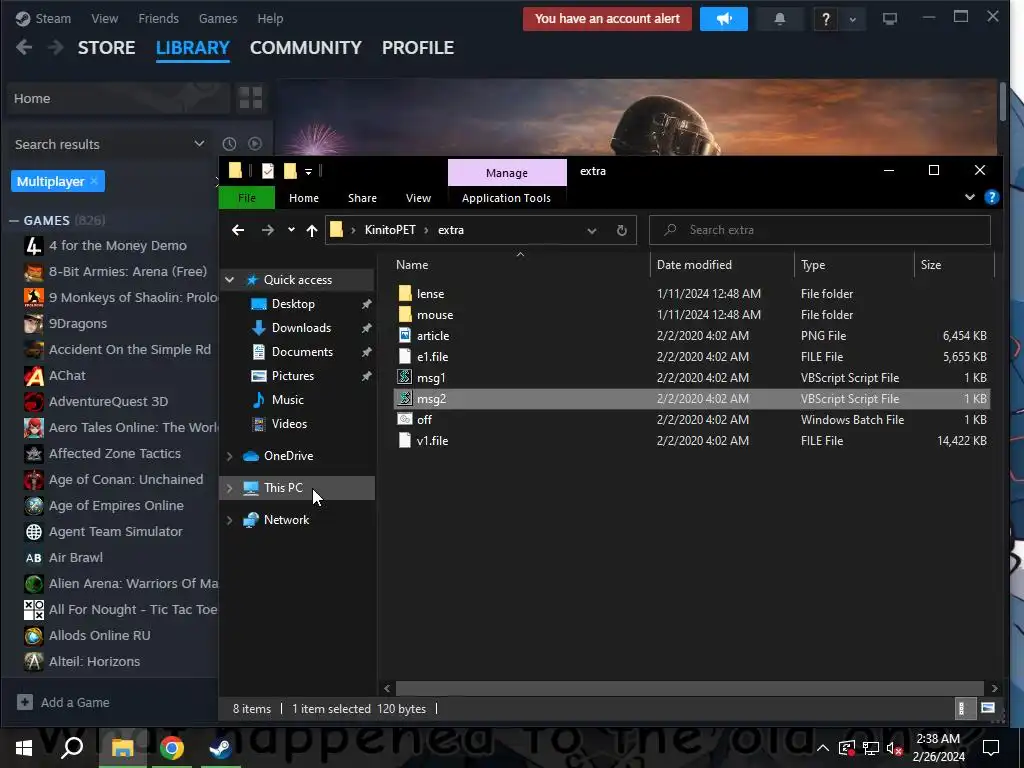This screenshot has height=768, width=1024.
Task: Go up one folder level in Explorer
Action: [x=312, y=230]
